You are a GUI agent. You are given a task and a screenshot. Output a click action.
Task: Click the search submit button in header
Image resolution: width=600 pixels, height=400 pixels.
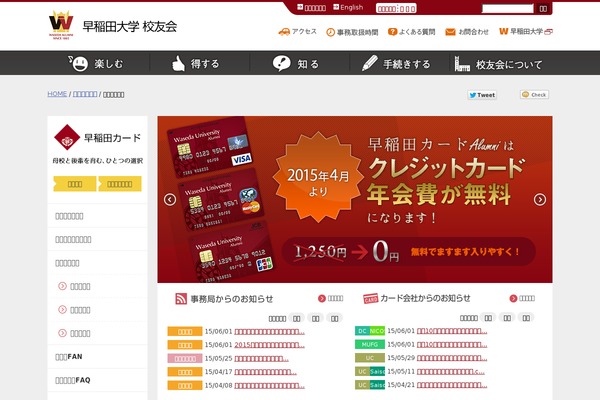[x=543, y=8]
